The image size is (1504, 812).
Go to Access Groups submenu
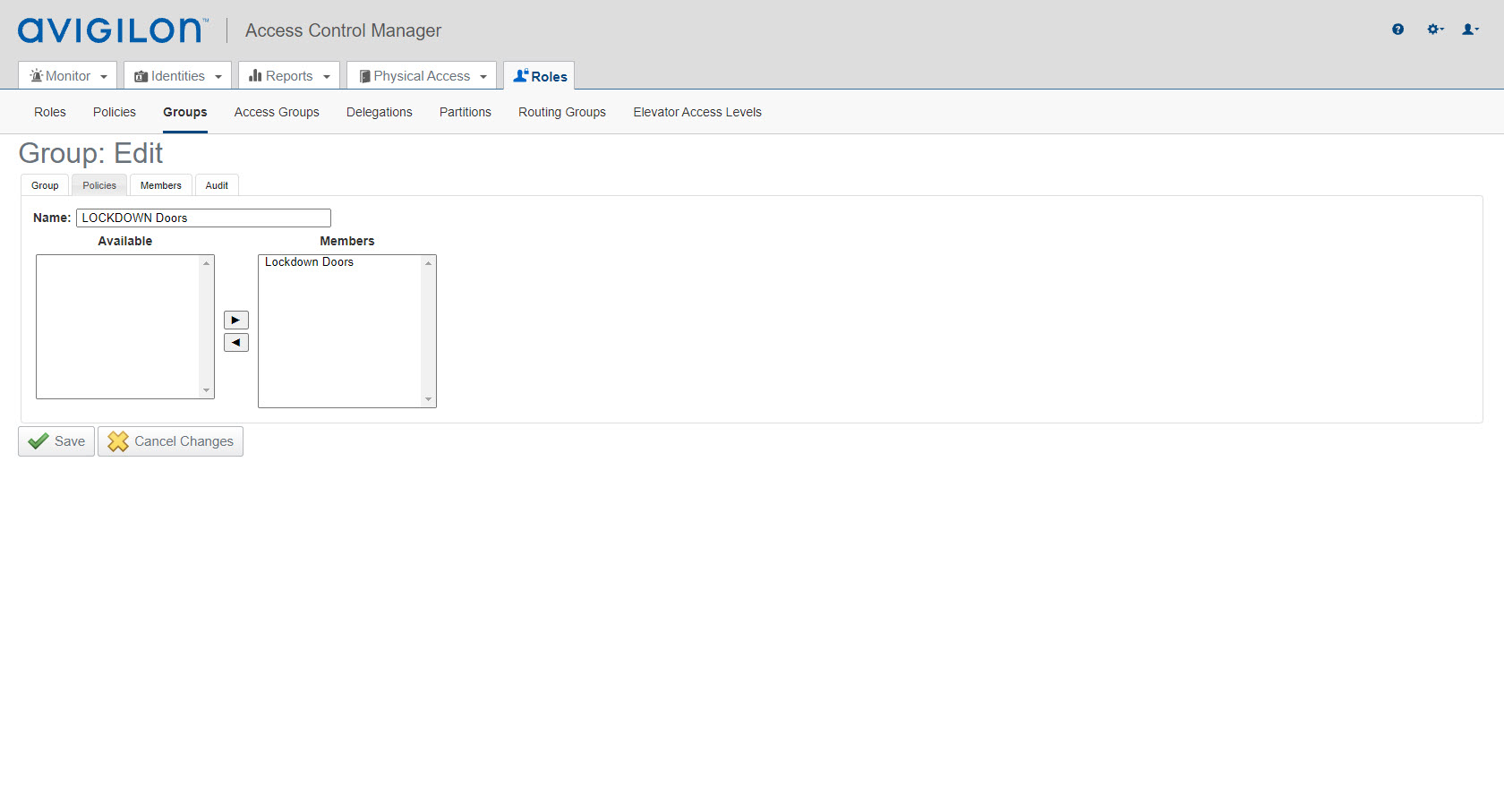pos(277,112)
